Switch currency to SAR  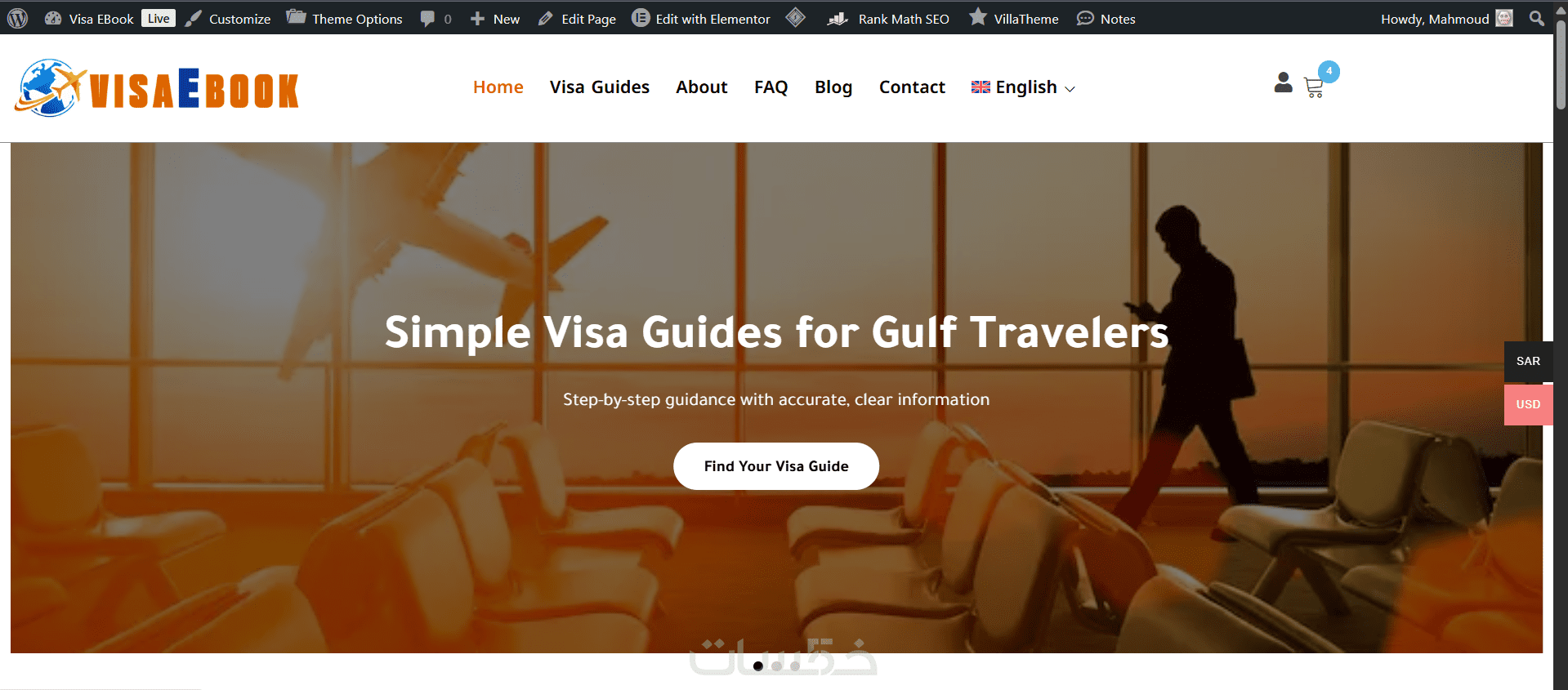point(1528,361)
